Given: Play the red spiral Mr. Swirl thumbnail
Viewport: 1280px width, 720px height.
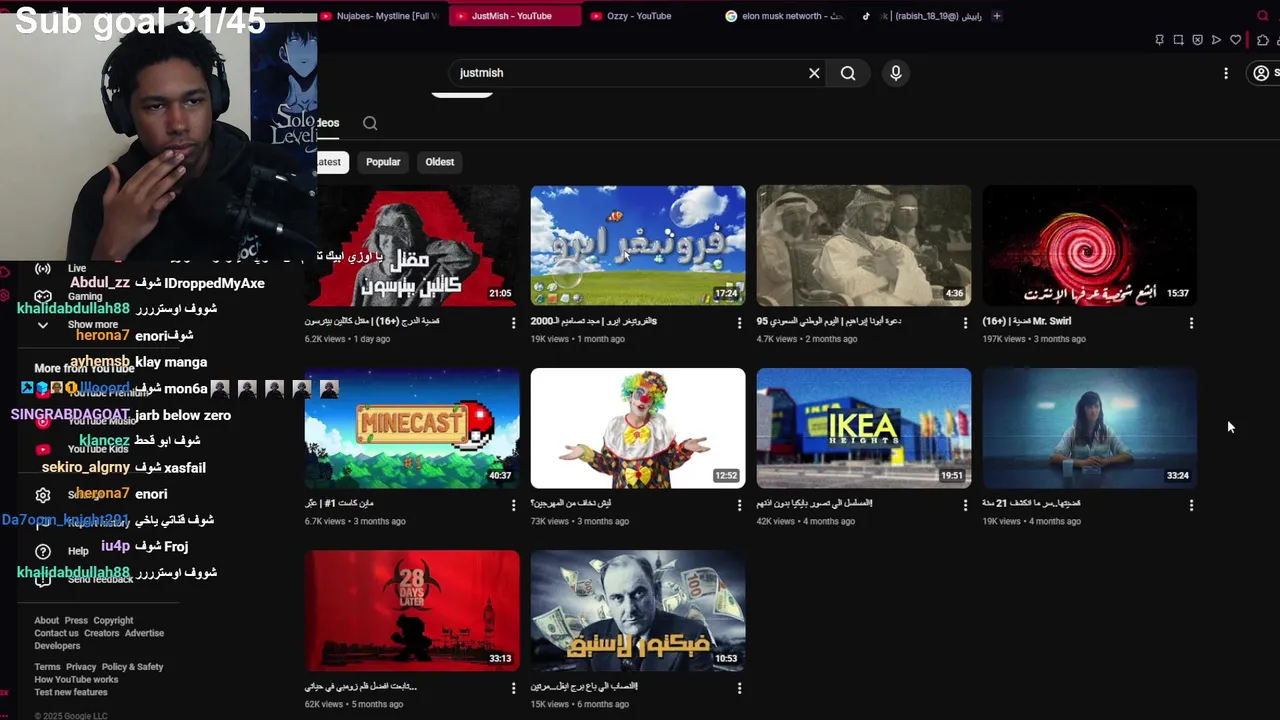Looking at the screenshot, I should [1090, 246].
